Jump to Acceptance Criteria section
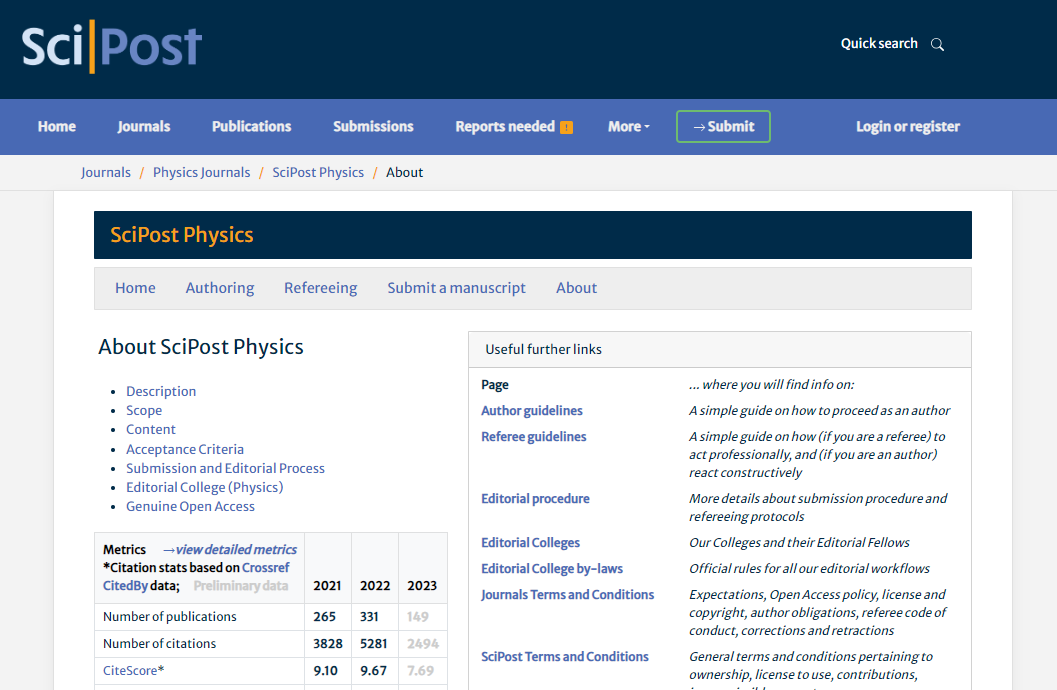The width and height of the screenshot is (1057, 690). (x=185, y=449)
